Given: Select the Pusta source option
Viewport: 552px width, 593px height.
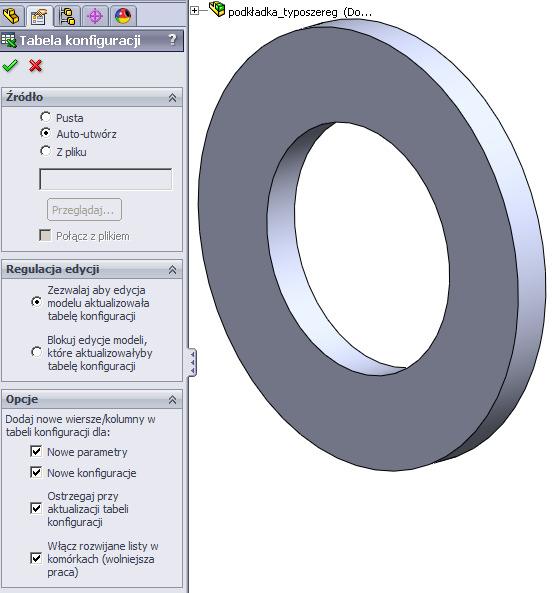Looking at the screenshot, I should 45,117.
